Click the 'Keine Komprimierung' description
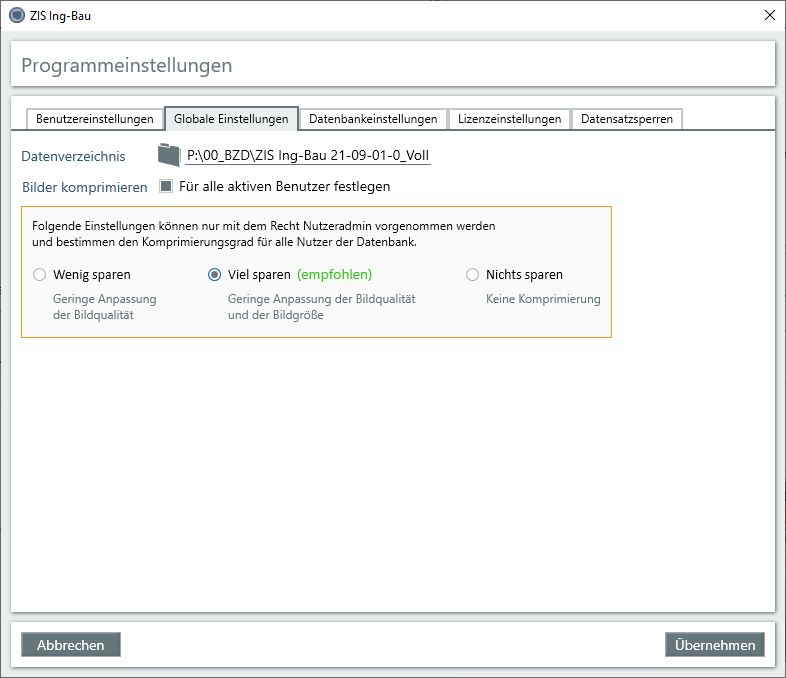 pyautogui.click(x=543, y=299)
